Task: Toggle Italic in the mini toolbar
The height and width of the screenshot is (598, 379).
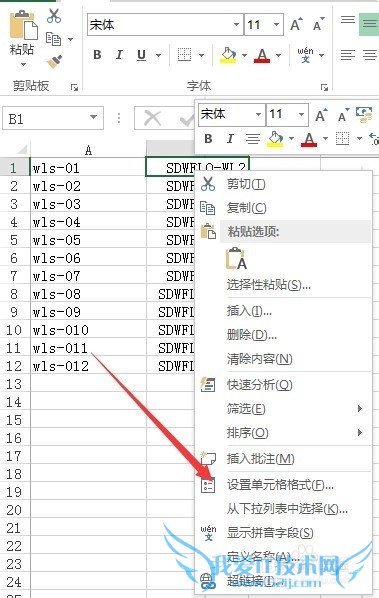Action: 230,138
